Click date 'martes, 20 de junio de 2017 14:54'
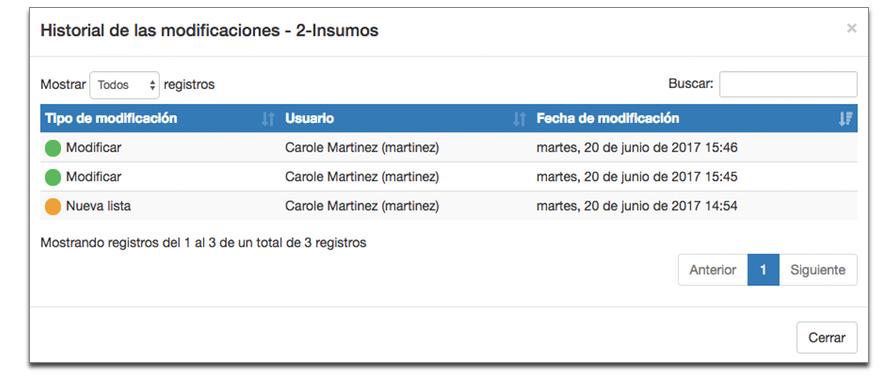Viewport: 892px width, 378px height. point(637,206)
